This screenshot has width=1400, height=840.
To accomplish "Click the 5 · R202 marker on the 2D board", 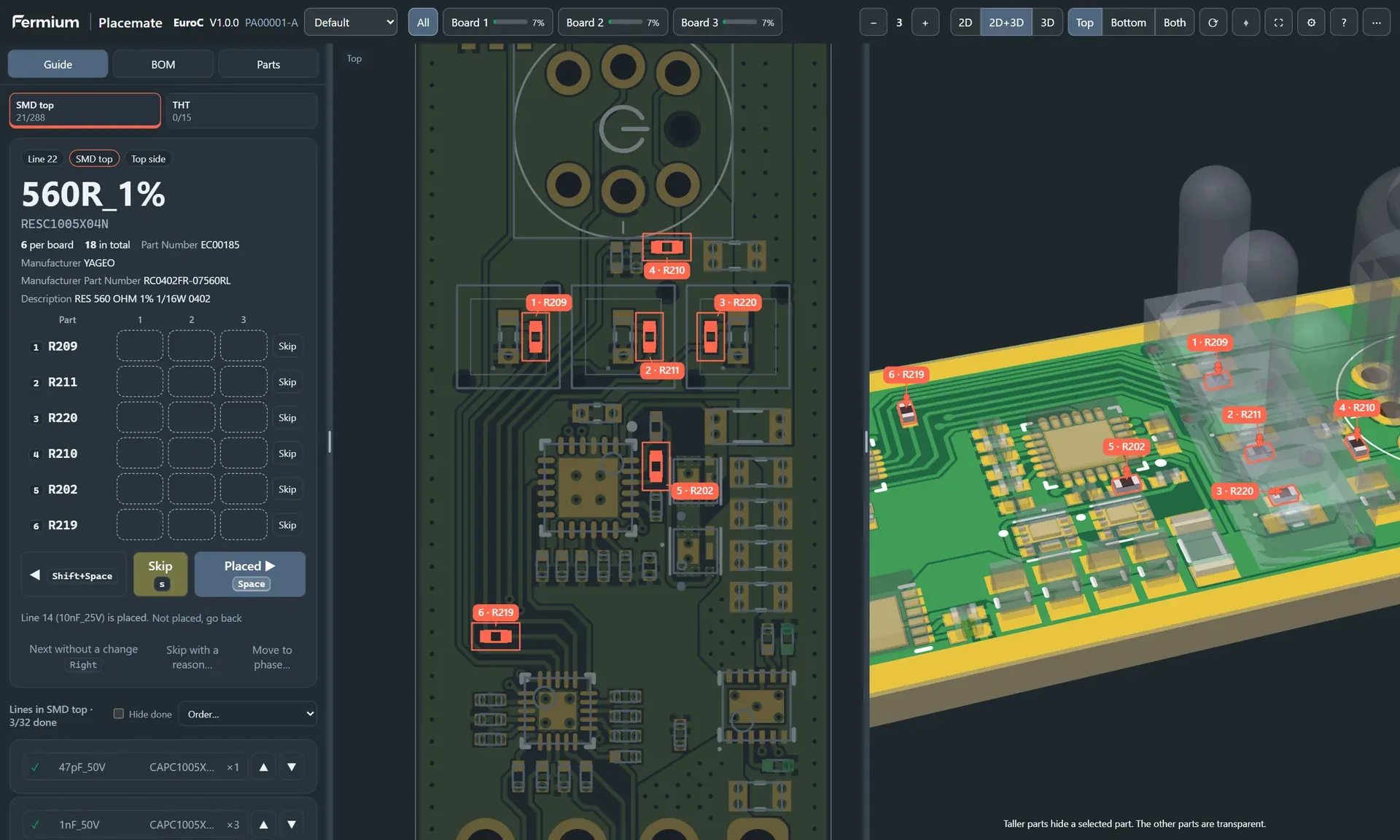I will click(695, 491).
